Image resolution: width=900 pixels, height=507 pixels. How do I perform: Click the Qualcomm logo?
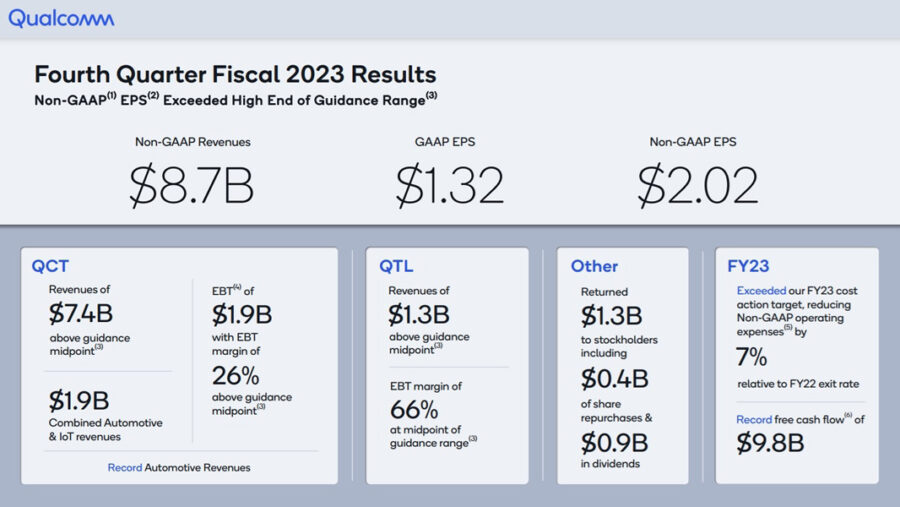61,18
